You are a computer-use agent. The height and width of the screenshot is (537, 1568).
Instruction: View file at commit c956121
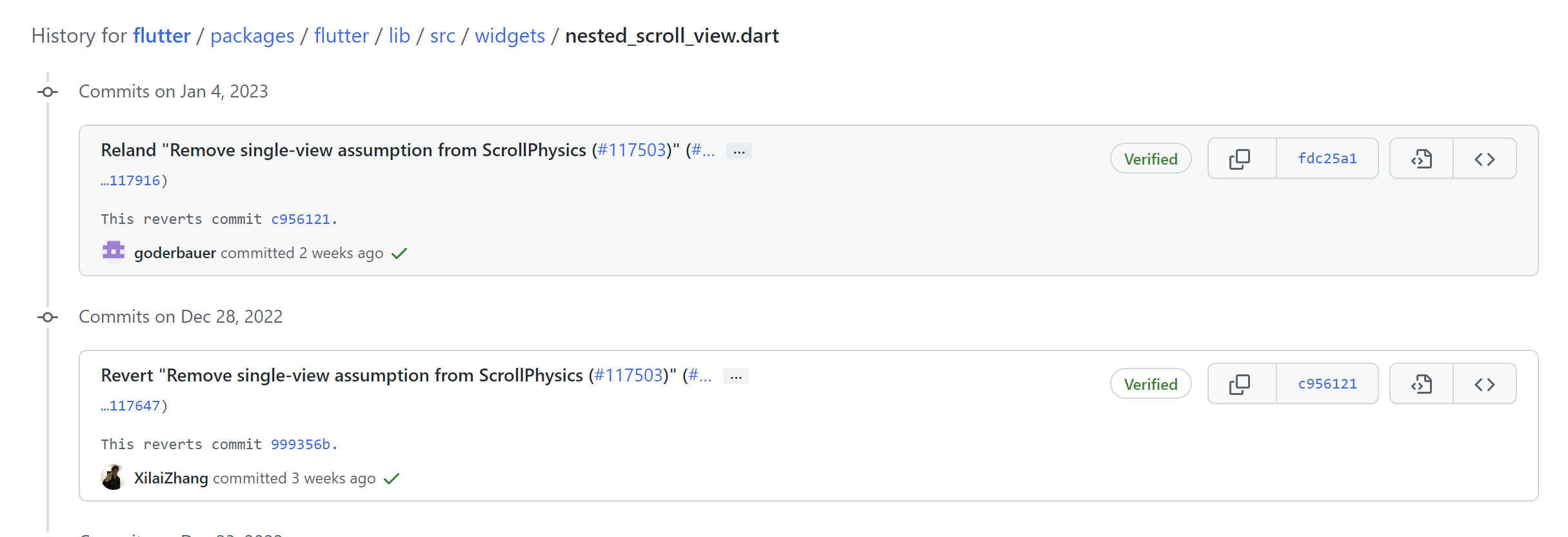pyautogui.click(x=1422, y=384)
